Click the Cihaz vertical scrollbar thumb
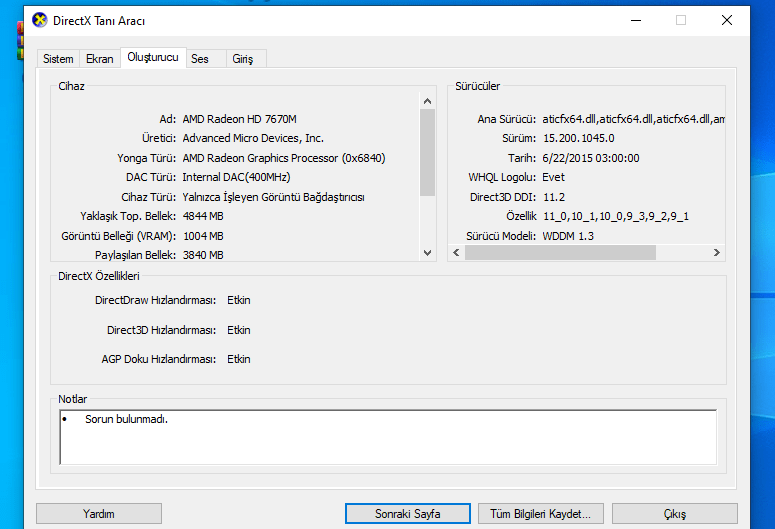This screenshot has width=775, height=529. pyautogui.click(x=428, y=152)
